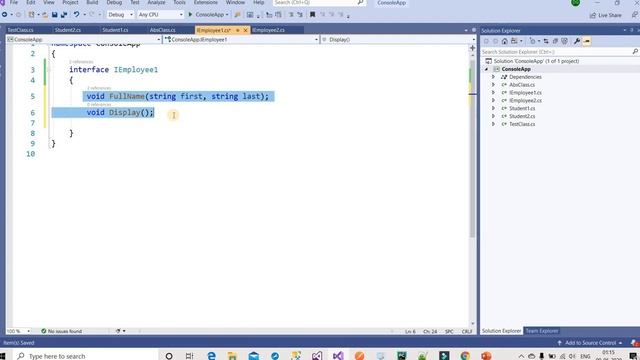Screen dimensions: 640x360
Task: Click Collapse All icon in Solution Explorer
Action: pos(555,41)
